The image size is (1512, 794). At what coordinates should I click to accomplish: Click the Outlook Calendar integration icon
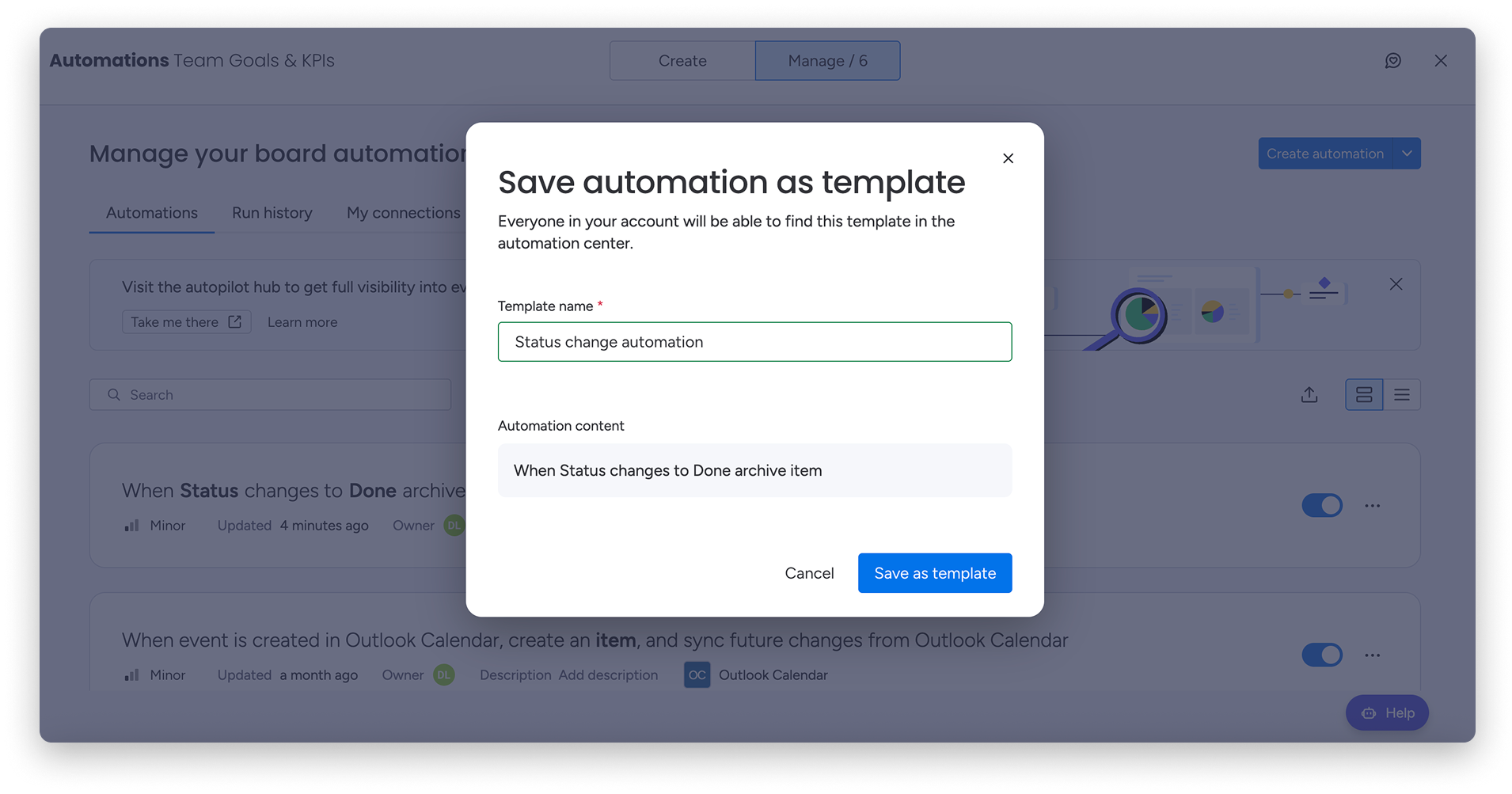coord(697,675)
